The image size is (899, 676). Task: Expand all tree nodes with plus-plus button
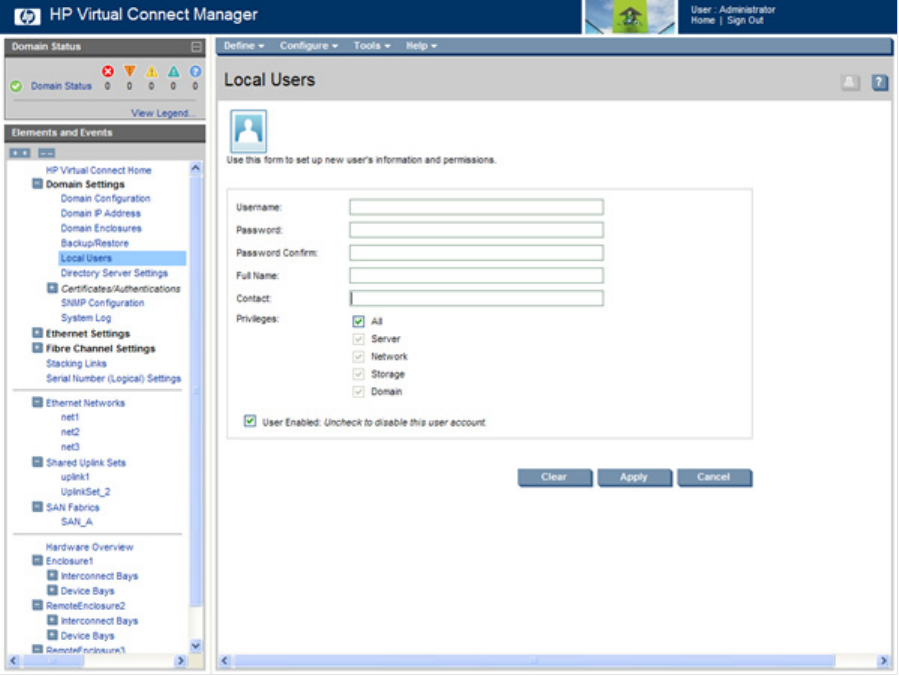tap(20, 153)
